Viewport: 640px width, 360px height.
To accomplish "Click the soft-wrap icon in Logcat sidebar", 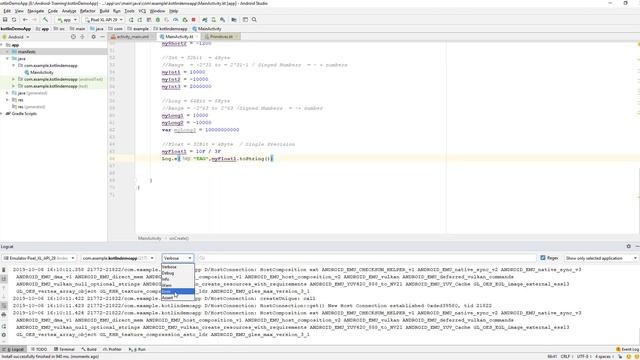I will pyautogui.click(x=4, y=306).
